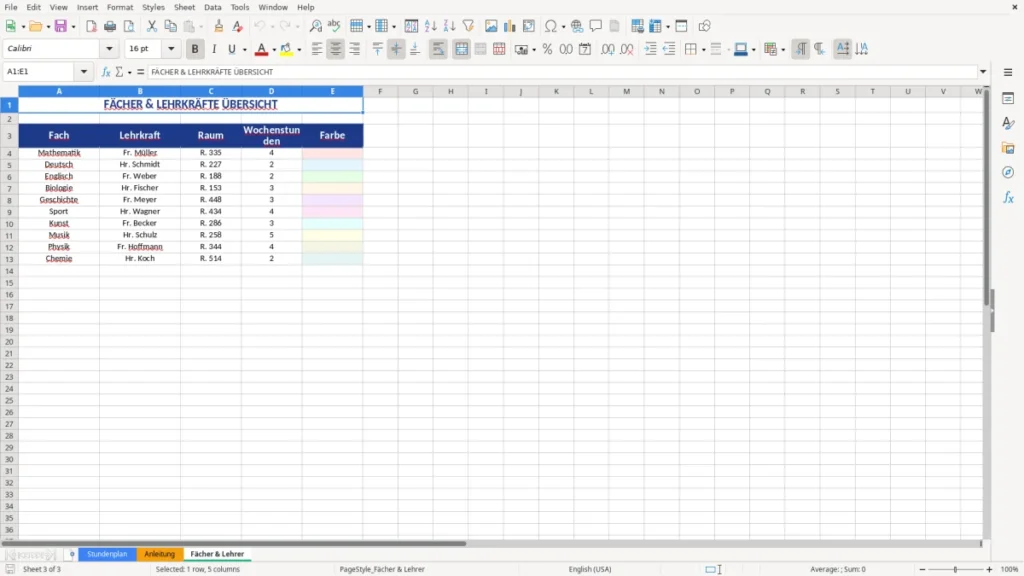Toggle underline formatting

click(231, 49)
